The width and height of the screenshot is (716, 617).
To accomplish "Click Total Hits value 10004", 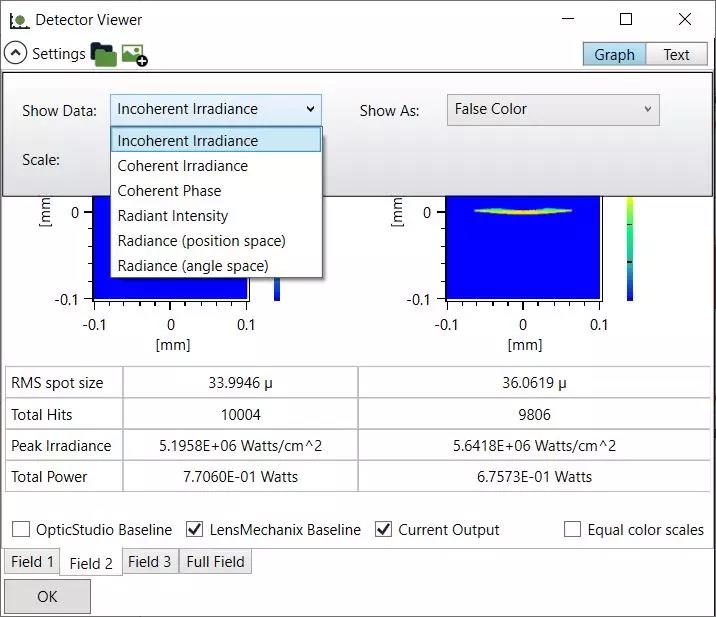I will [240, 414].
